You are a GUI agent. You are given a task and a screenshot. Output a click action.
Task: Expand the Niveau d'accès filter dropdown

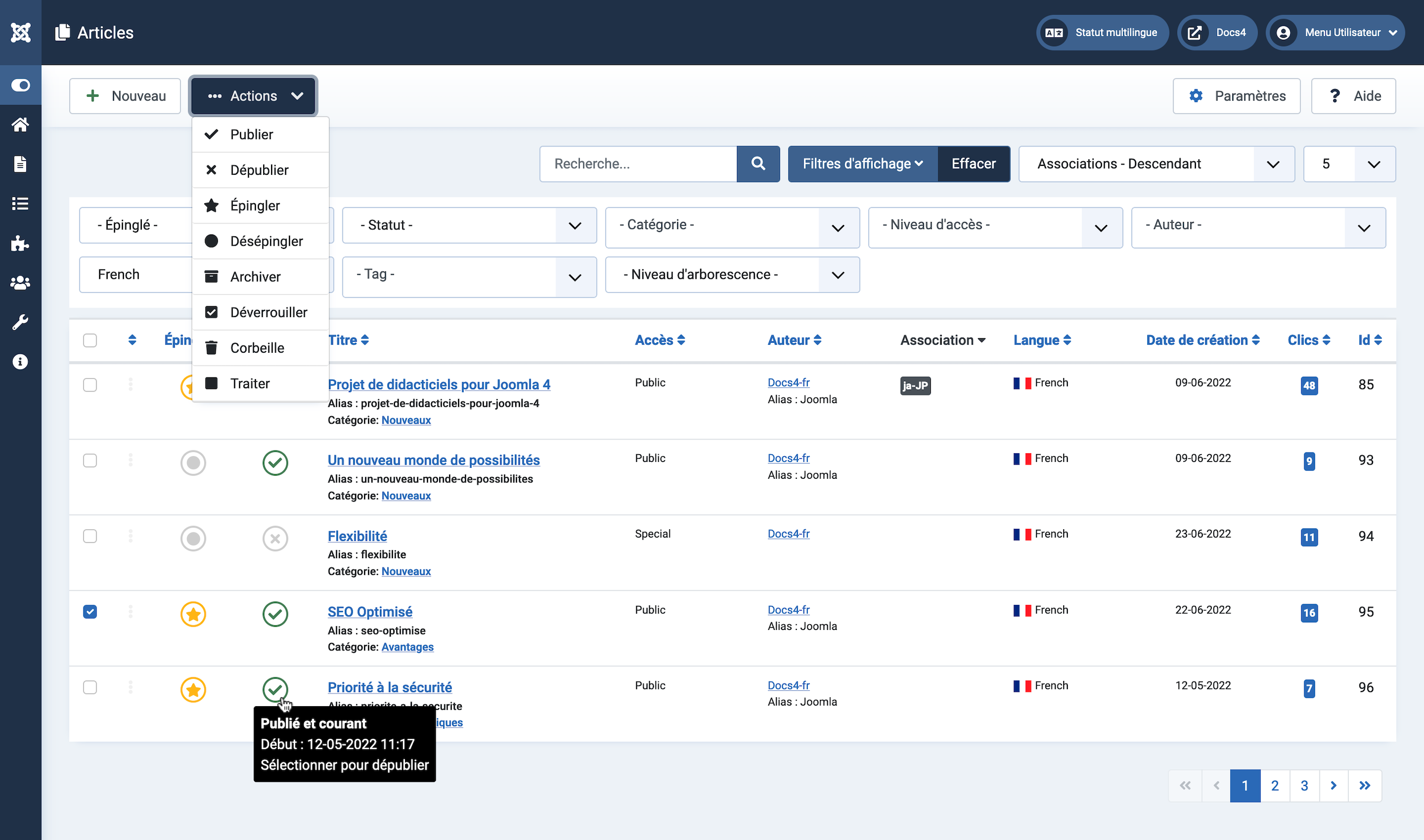tap(995, 227)
